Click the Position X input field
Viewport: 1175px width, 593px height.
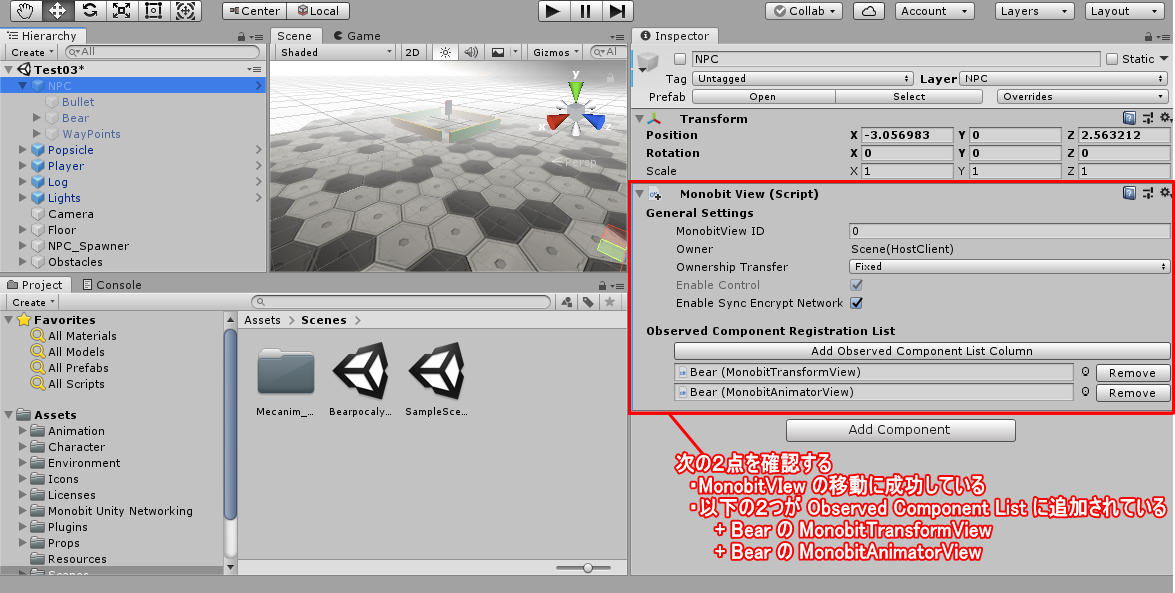[907, 135]
